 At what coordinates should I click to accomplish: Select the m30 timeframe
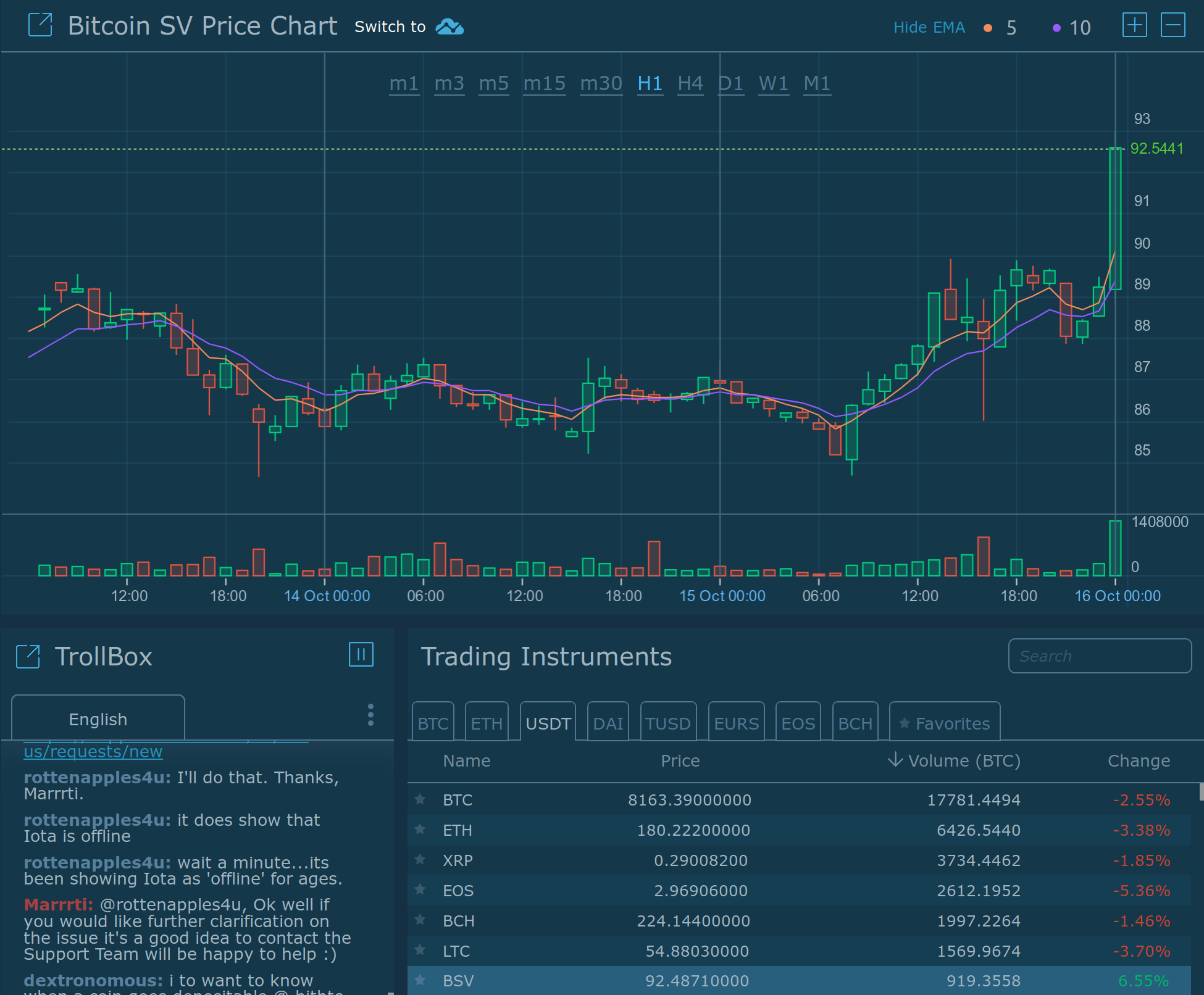pos(601,83)
